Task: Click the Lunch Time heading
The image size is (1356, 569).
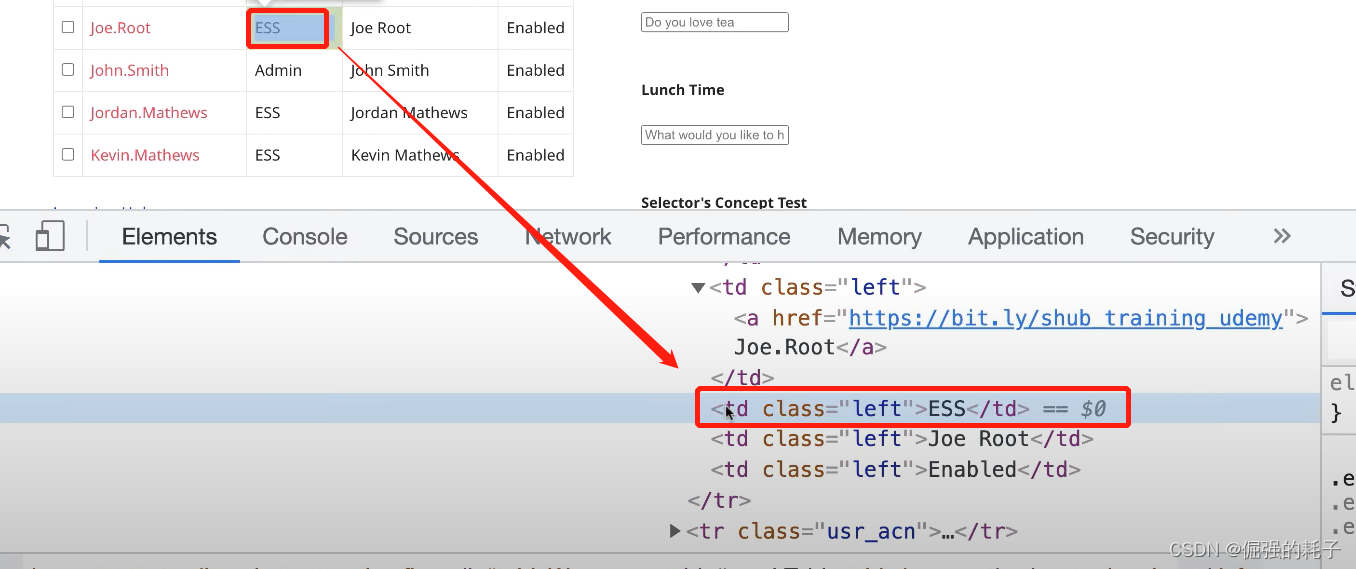Action: point(683,90)
